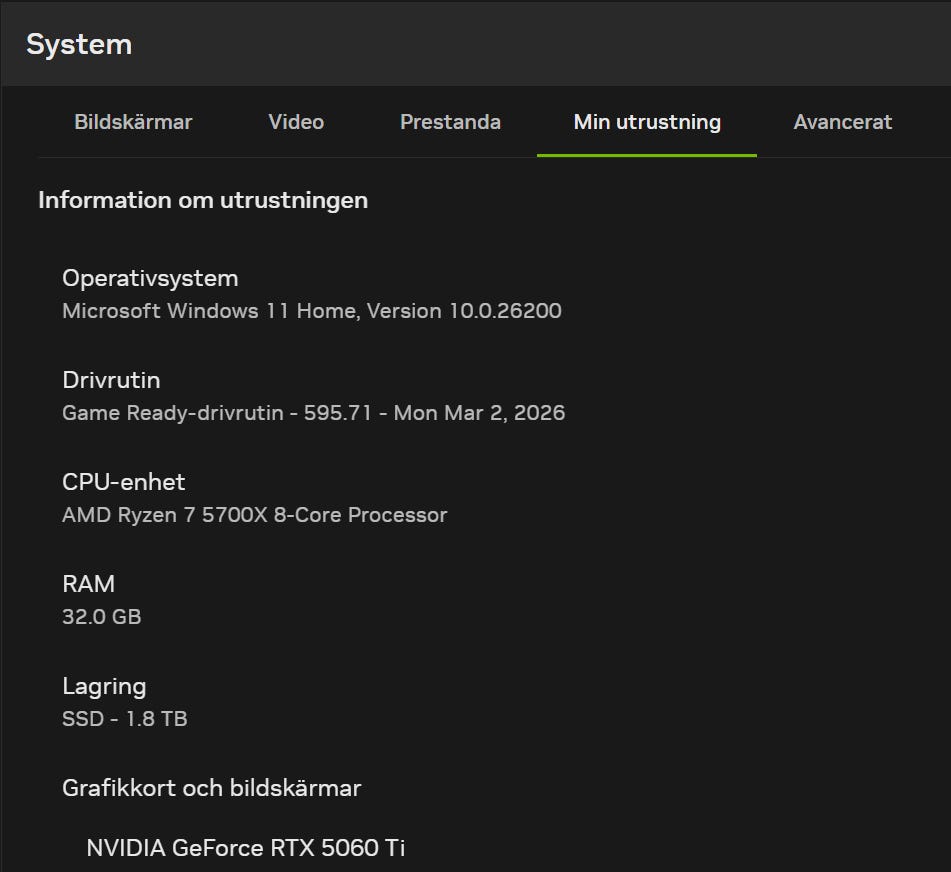
Task: Click 'Grafikkort och bildskärmar' label
Action: coord(212,788)
